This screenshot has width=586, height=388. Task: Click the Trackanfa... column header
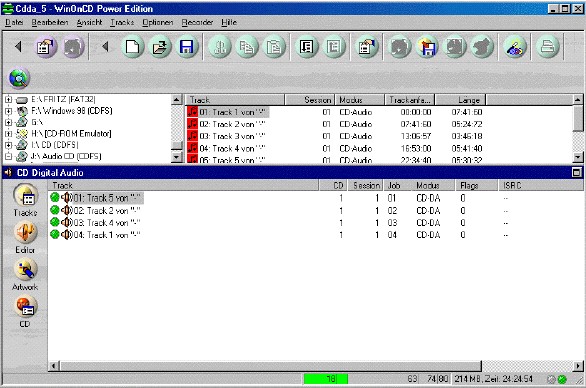coord(410,100)
